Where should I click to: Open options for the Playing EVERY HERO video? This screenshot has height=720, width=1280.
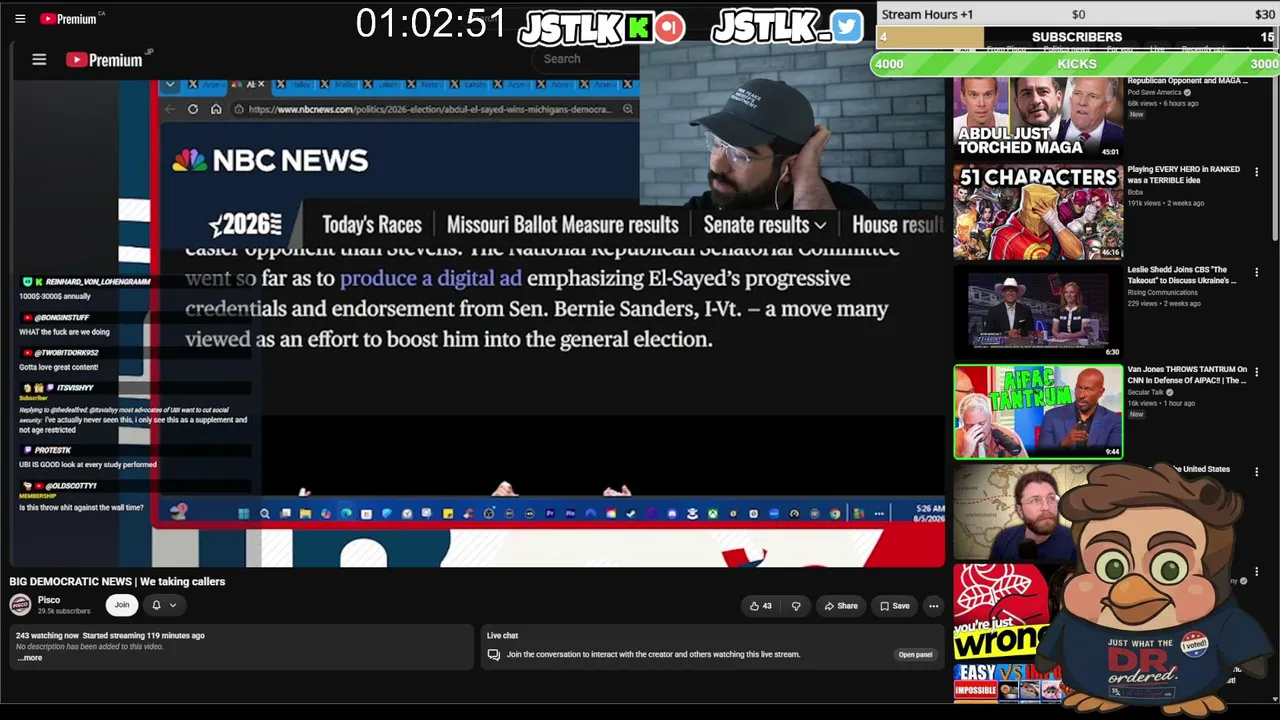(1257, 172)
